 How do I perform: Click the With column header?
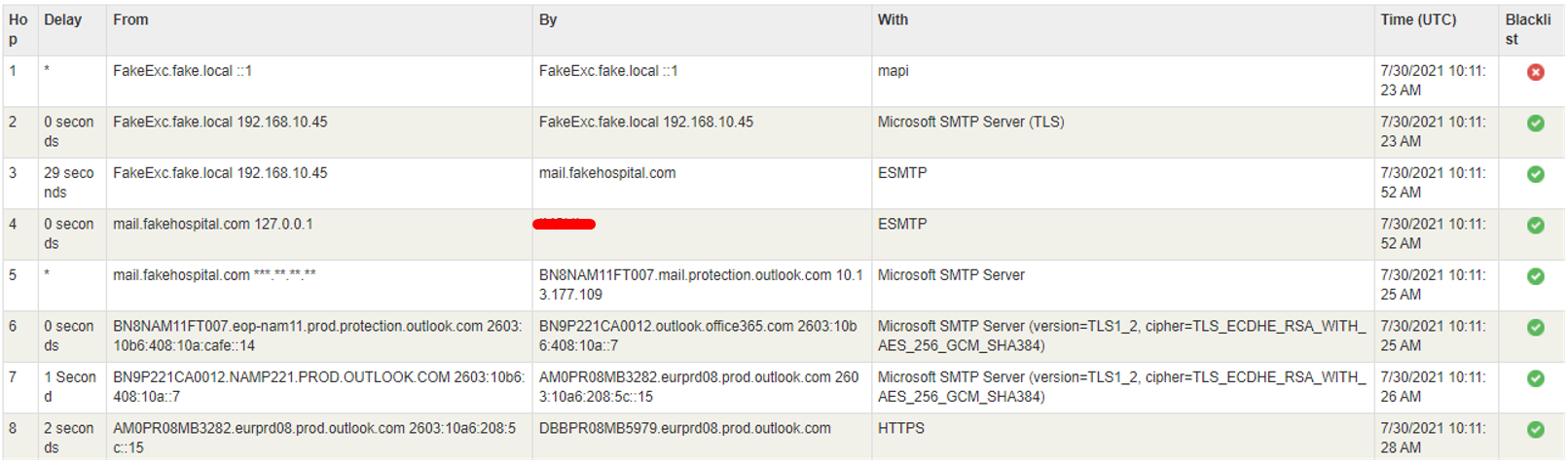[893, 19]
